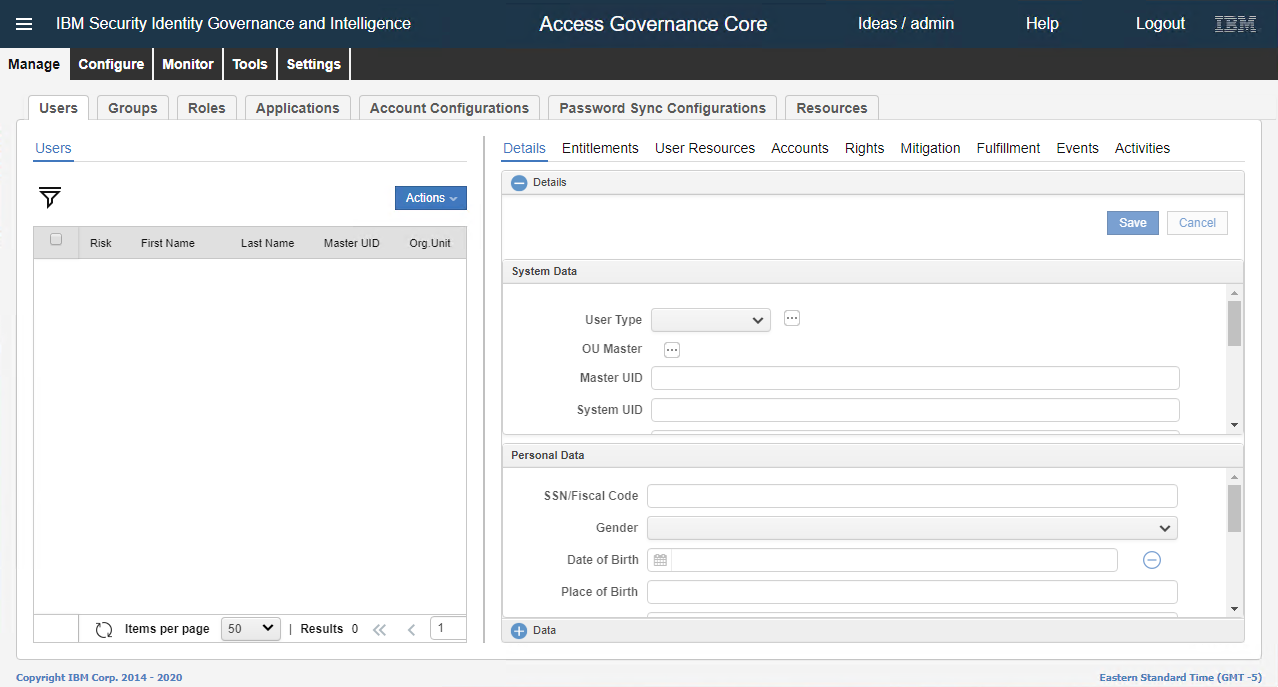Screen dimensions: 1278x687
Task: Open the hamburger navigation menu
Action: coord(24,23)
